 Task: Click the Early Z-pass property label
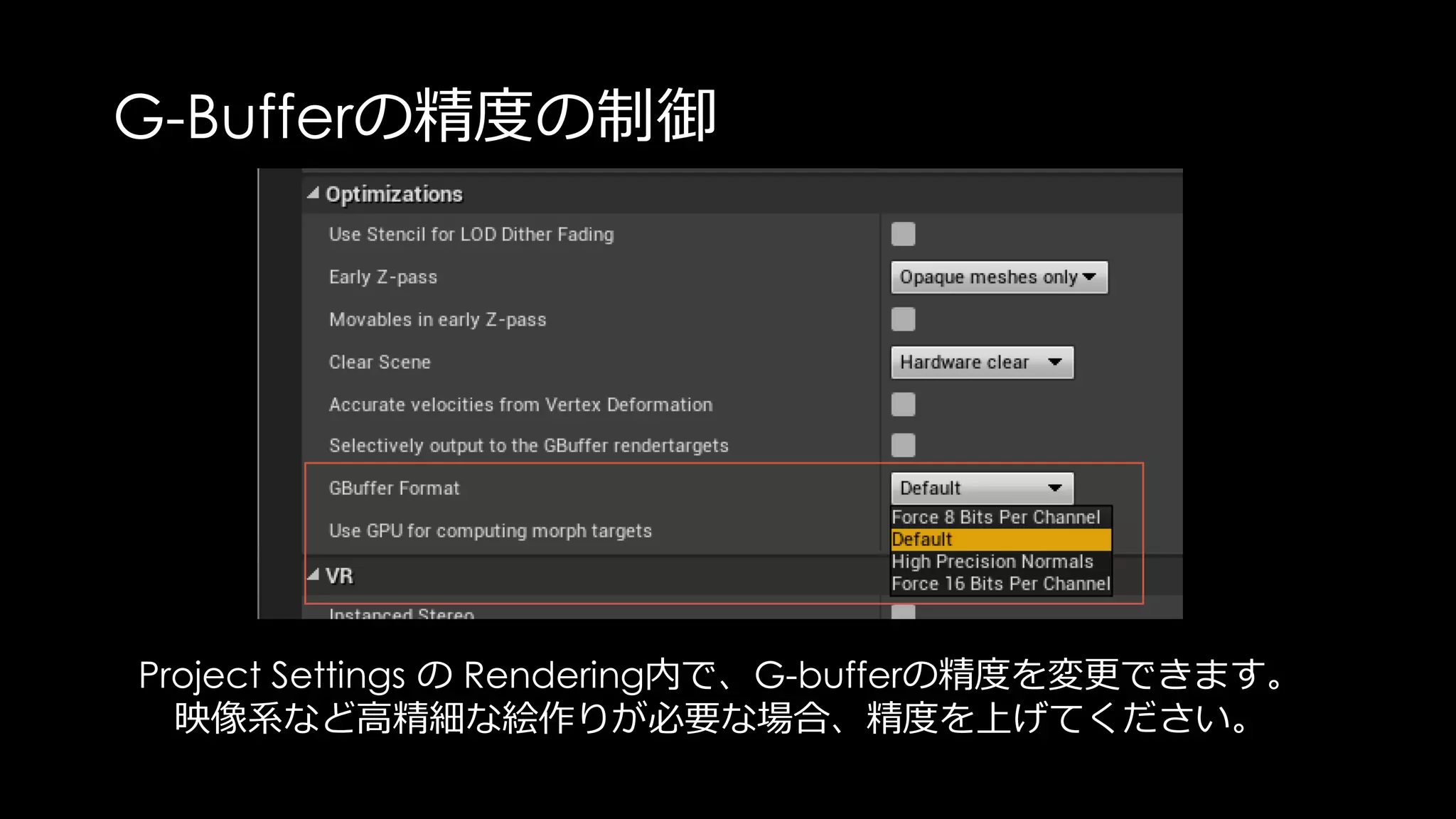pyautogui.click(x=382, y=277)
